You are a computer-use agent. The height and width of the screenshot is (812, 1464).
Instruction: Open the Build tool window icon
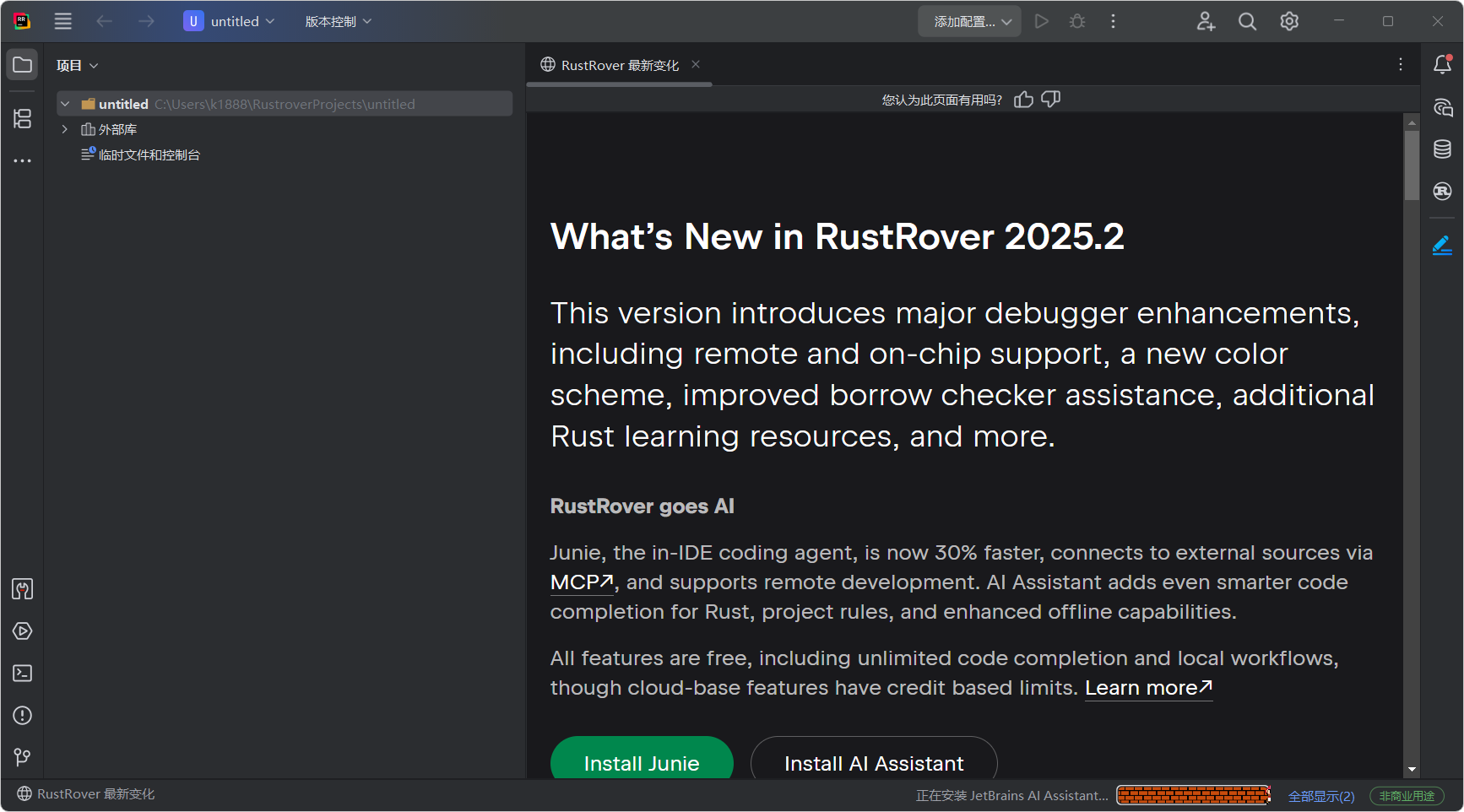coord(23,589)
